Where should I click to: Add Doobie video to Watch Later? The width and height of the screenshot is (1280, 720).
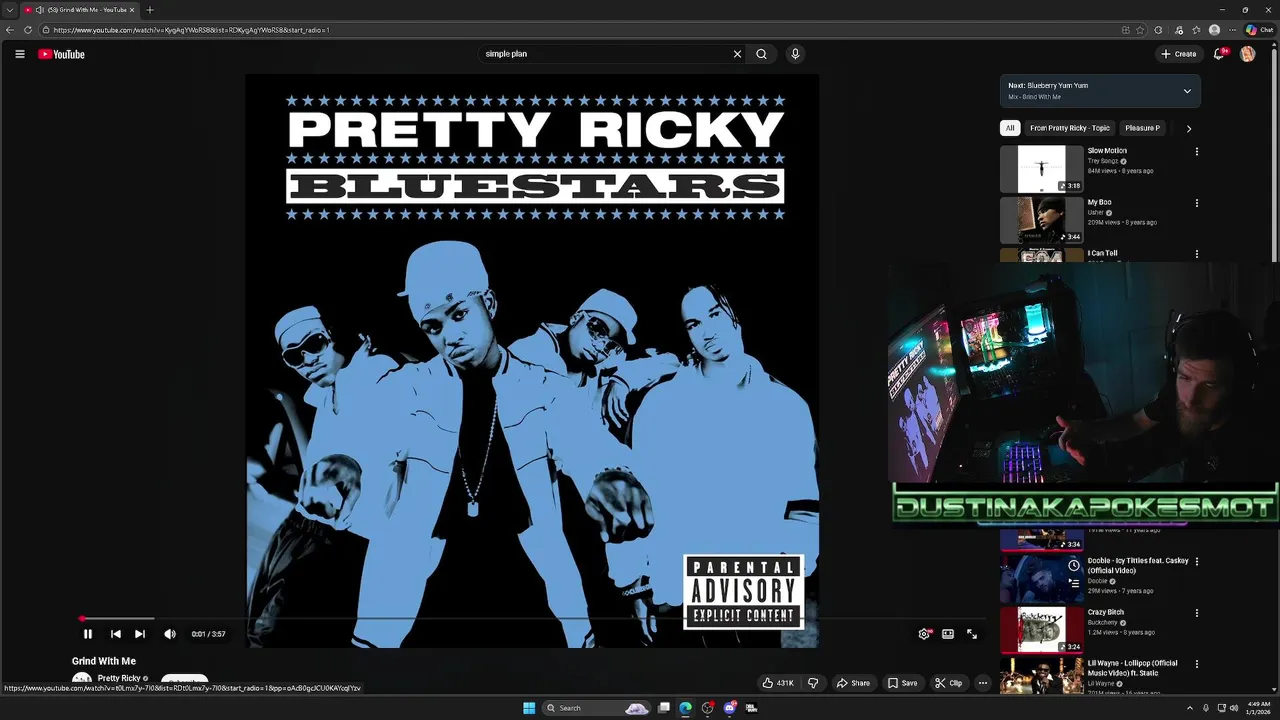pyautogui.click(x=1073, y=565)
